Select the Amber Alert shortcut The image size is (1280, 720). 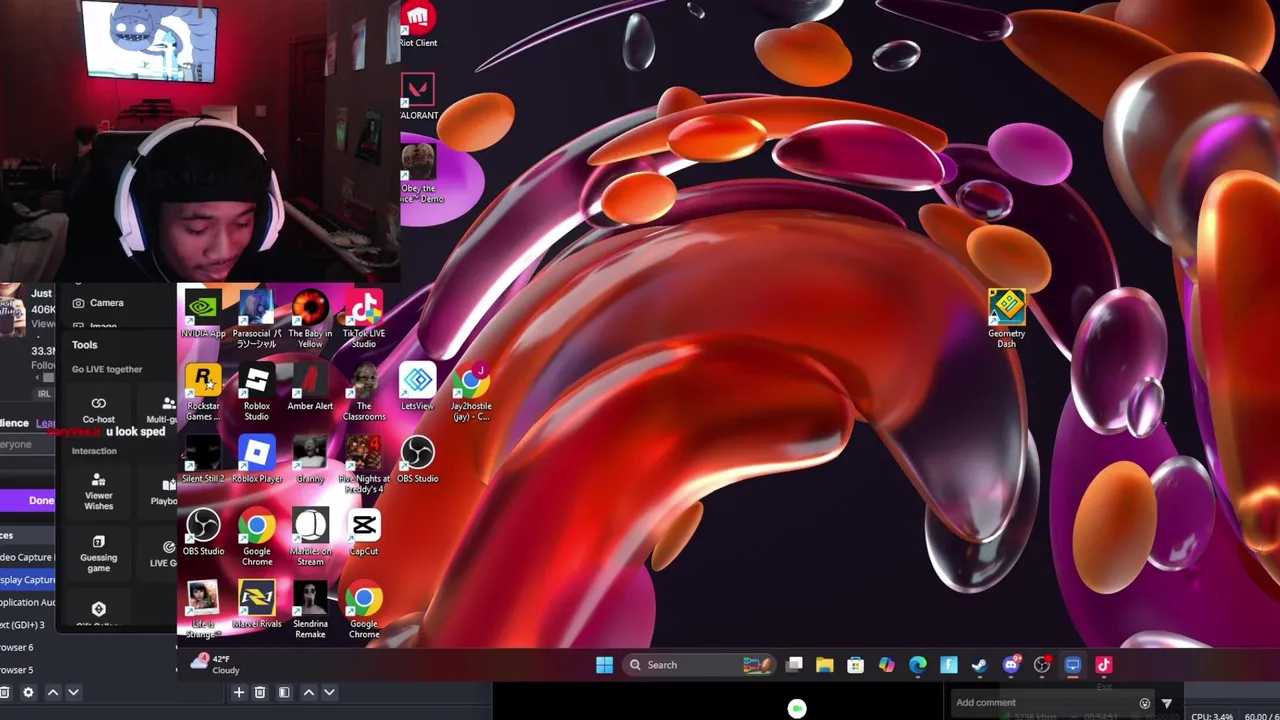310,387
